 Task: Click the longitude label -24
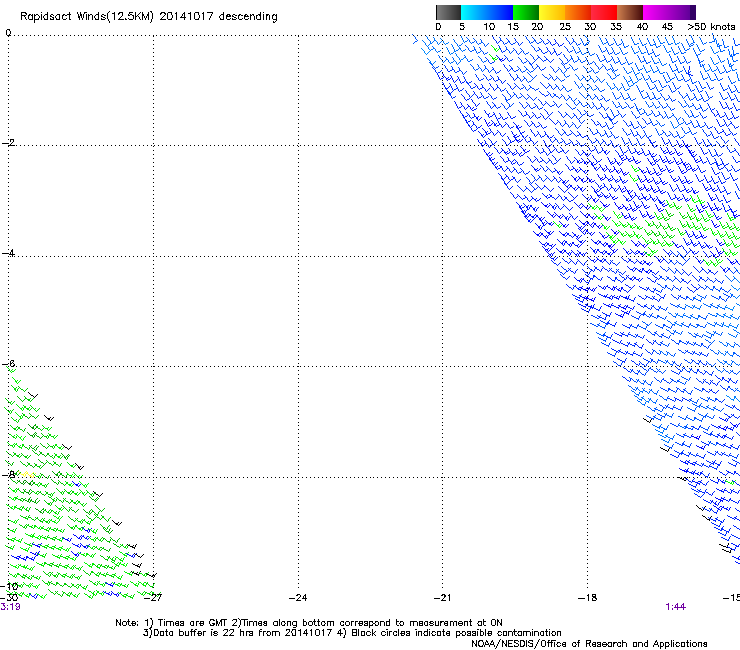click(298, 598)
